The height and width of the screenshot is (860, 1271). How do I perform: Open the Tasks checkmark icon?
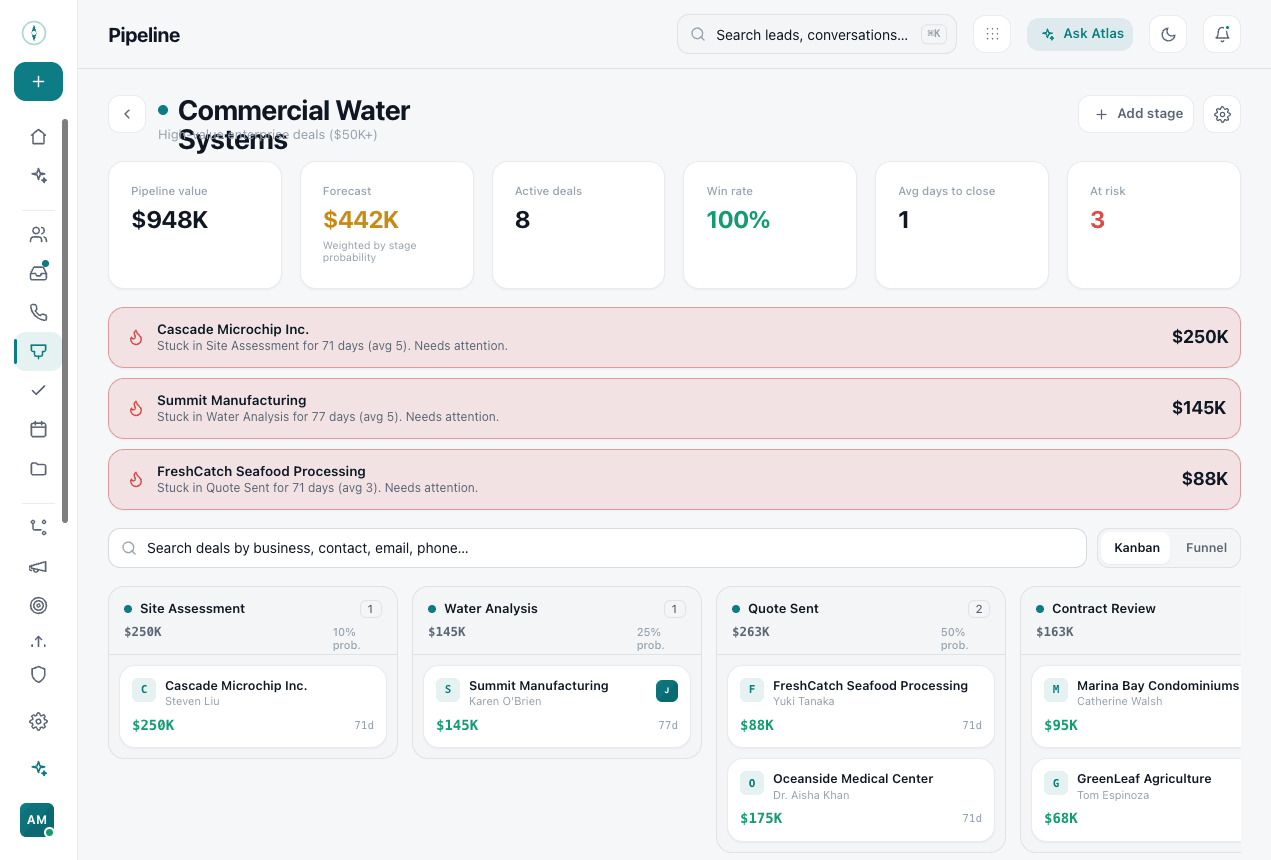(x=38, y=390)
